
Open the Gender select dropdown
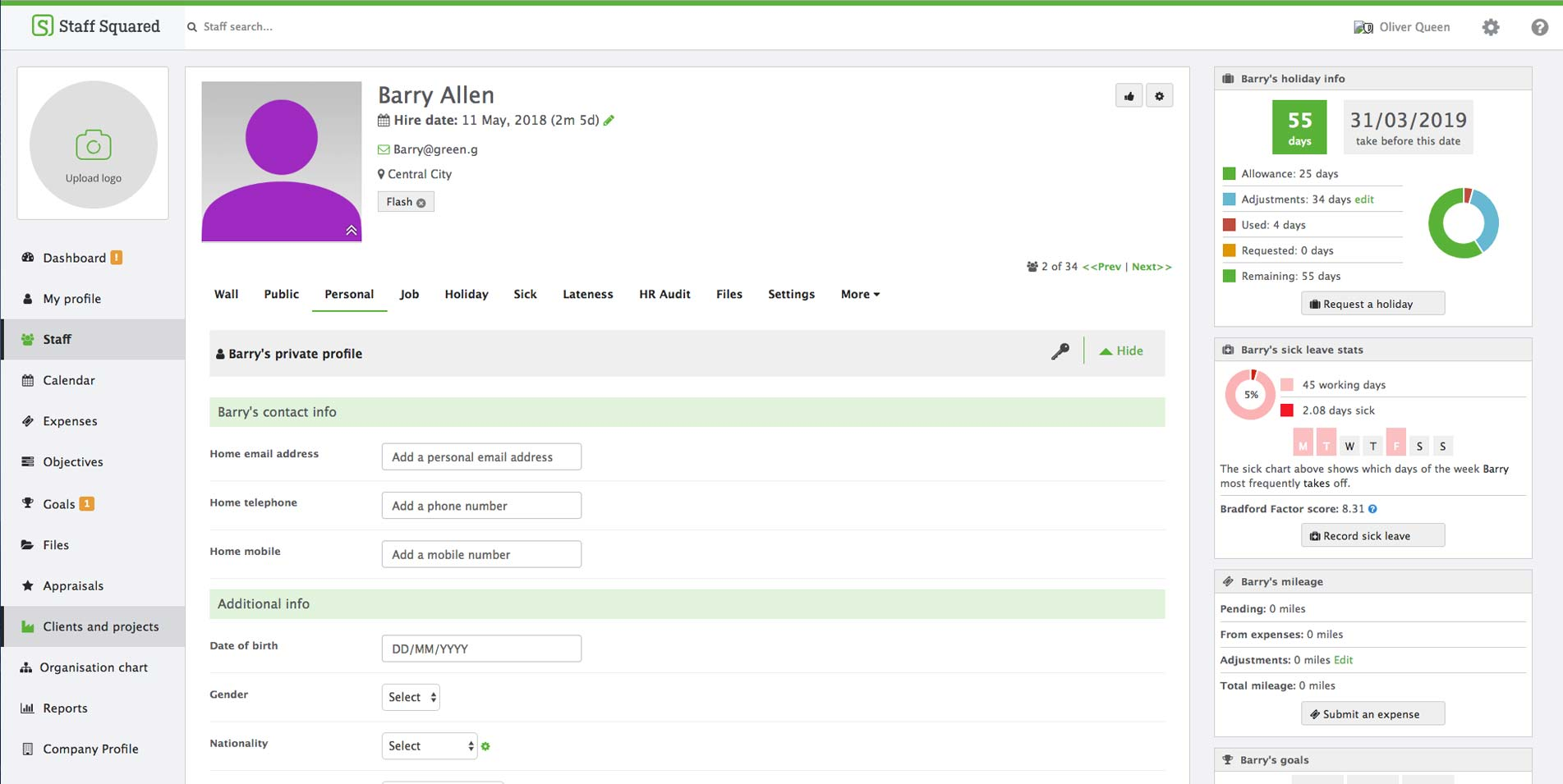click(411, 696)
